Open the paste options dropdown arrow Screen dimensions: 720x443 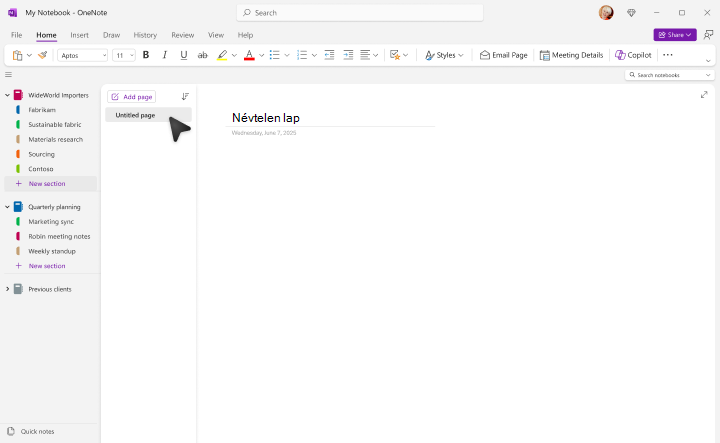tap(29, 55)
